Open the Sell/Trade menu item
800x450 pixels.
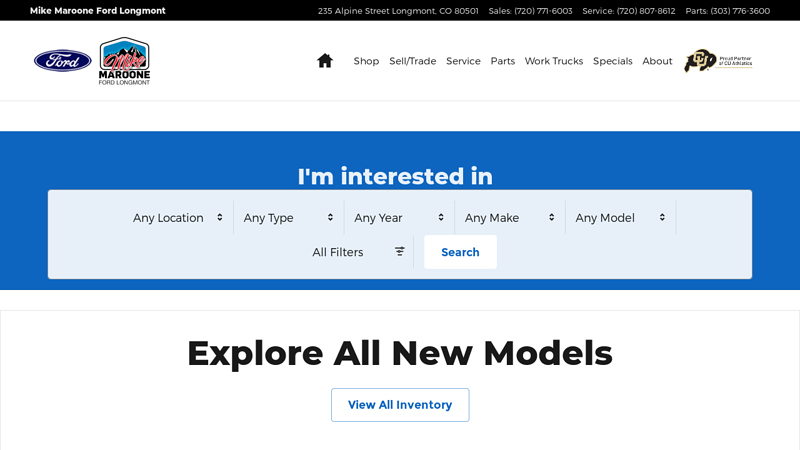pyautogui.click(x=412, y=61)
